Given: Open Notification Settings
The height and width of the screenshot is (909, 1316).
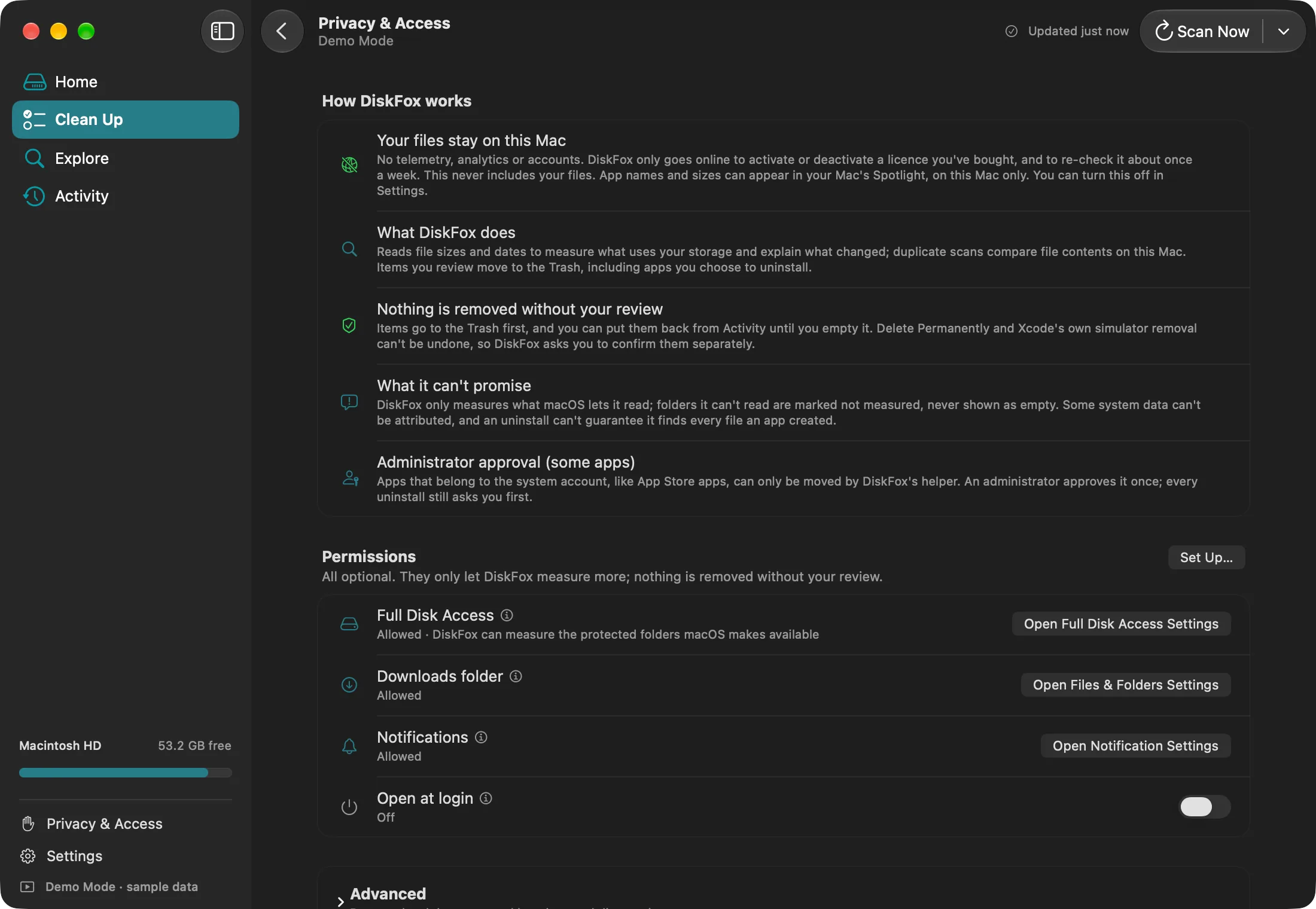Looking at the screenshot, I should click(1135, 746).
